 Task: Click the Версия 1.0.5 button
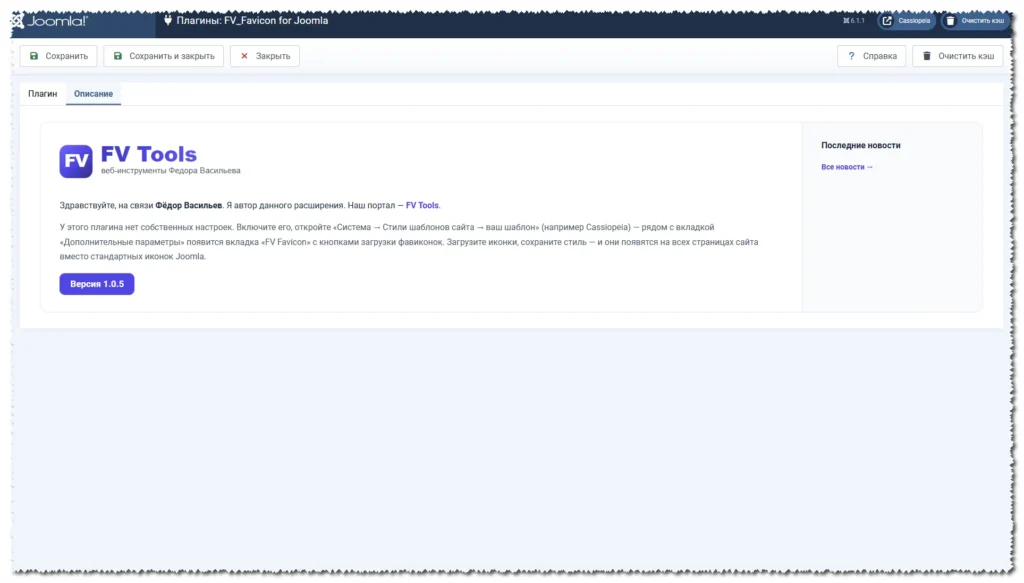click(x=97, y=284)
